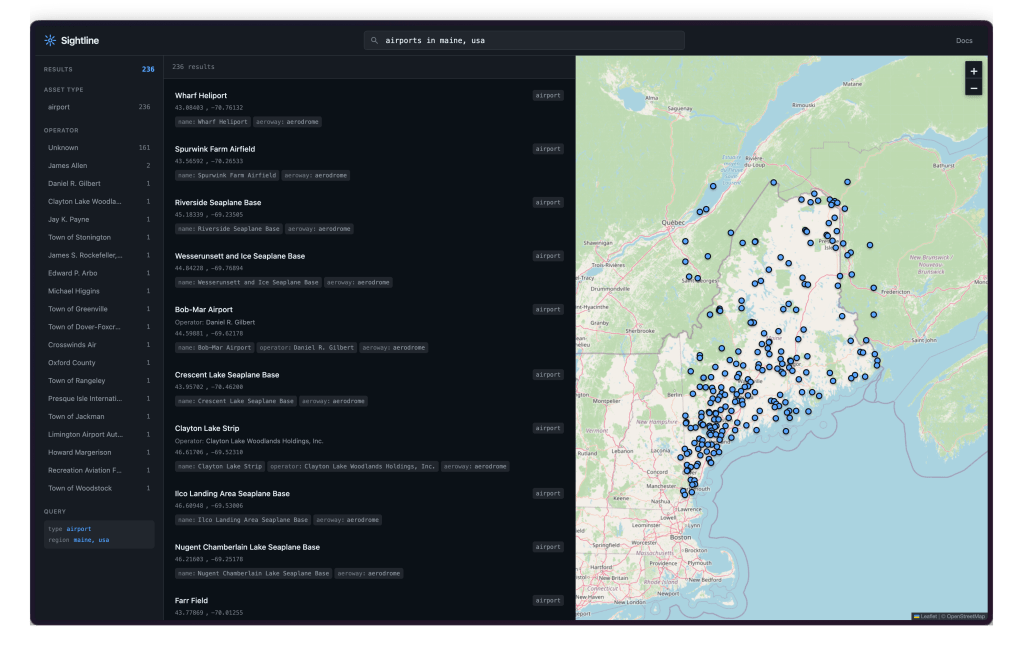The image size is (1023, 665).
Task: Open the Docs page
Action: click(x=963, y=41)
